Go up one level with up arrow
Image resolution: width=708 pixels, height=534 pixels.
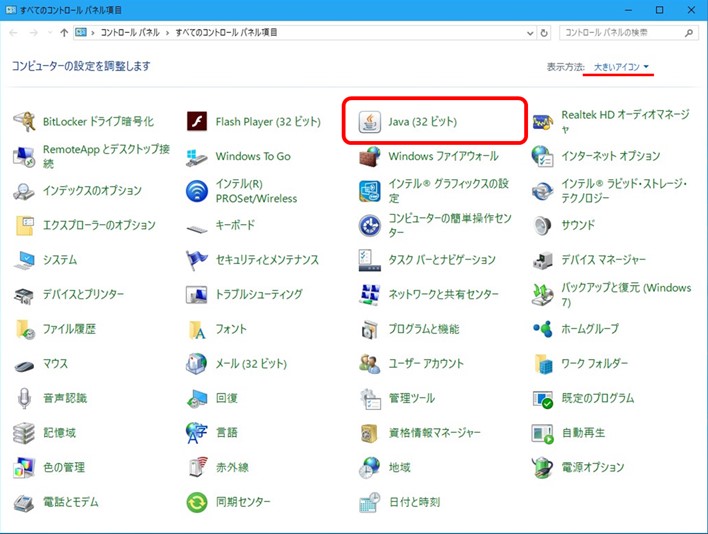click(x=64, y=33)
